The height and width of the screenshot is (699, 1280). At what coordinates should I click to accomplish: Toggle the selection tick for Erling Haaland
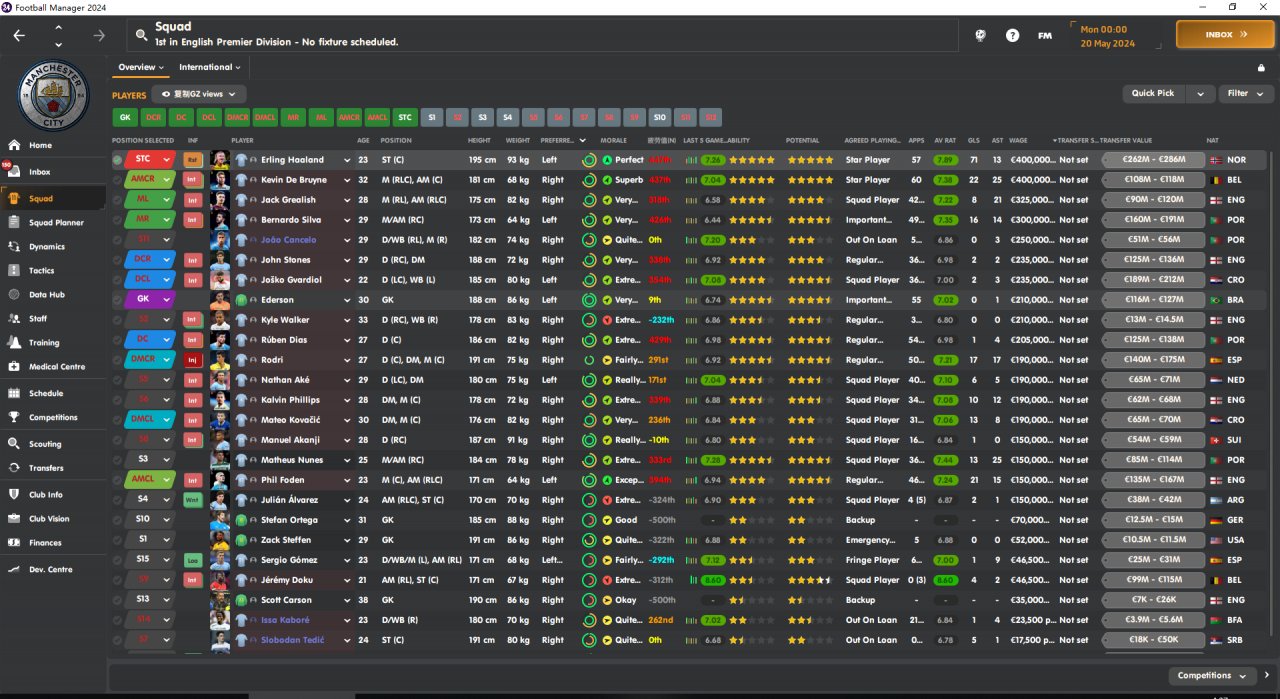(x=117, y=160)
